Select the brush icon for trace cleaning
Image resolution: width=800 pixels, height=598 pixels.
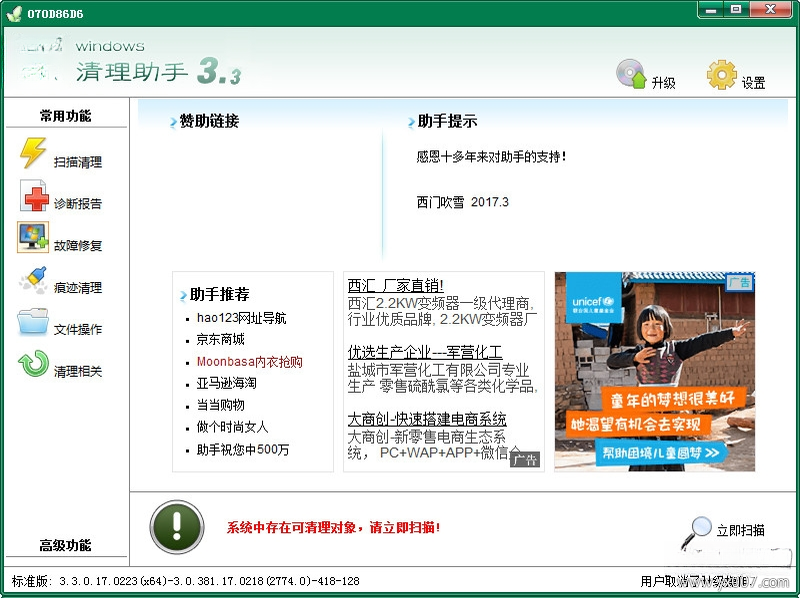[33, 279]
